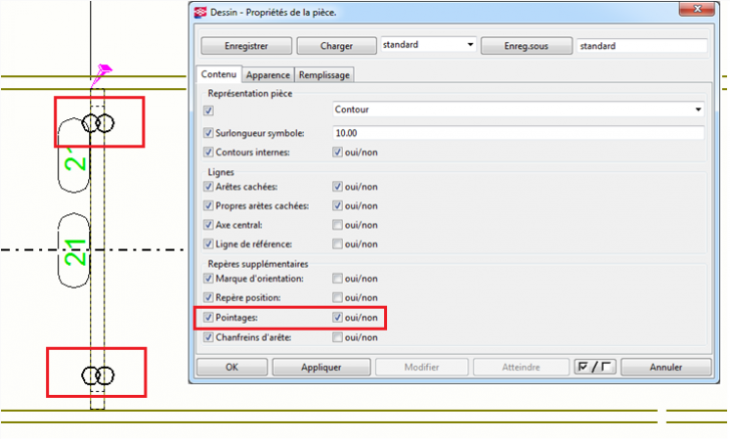Click the Appliquer button
Image resolution: width=730 pixels, height=439 pixels.
[321, 367]
